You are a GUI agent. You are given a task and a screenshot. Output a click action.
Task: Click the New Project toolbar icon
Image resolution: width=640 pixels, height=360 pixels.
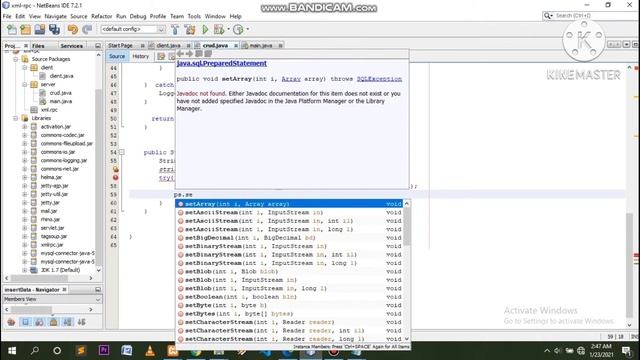click(x=25, y=29)
